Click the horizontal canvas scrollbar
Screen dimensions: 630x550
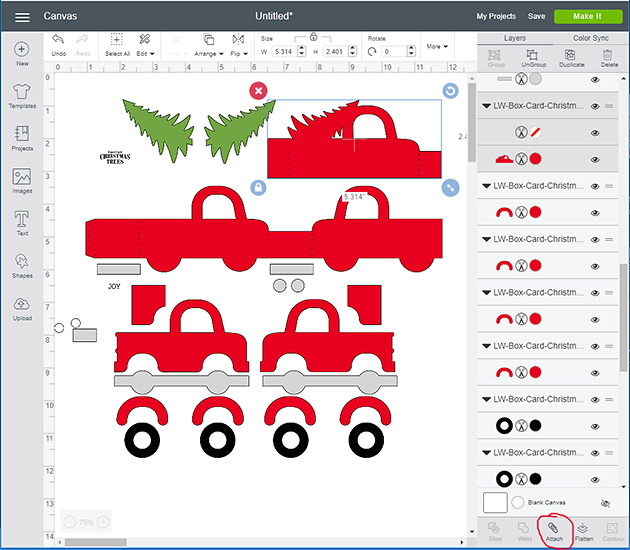point(96,542)
